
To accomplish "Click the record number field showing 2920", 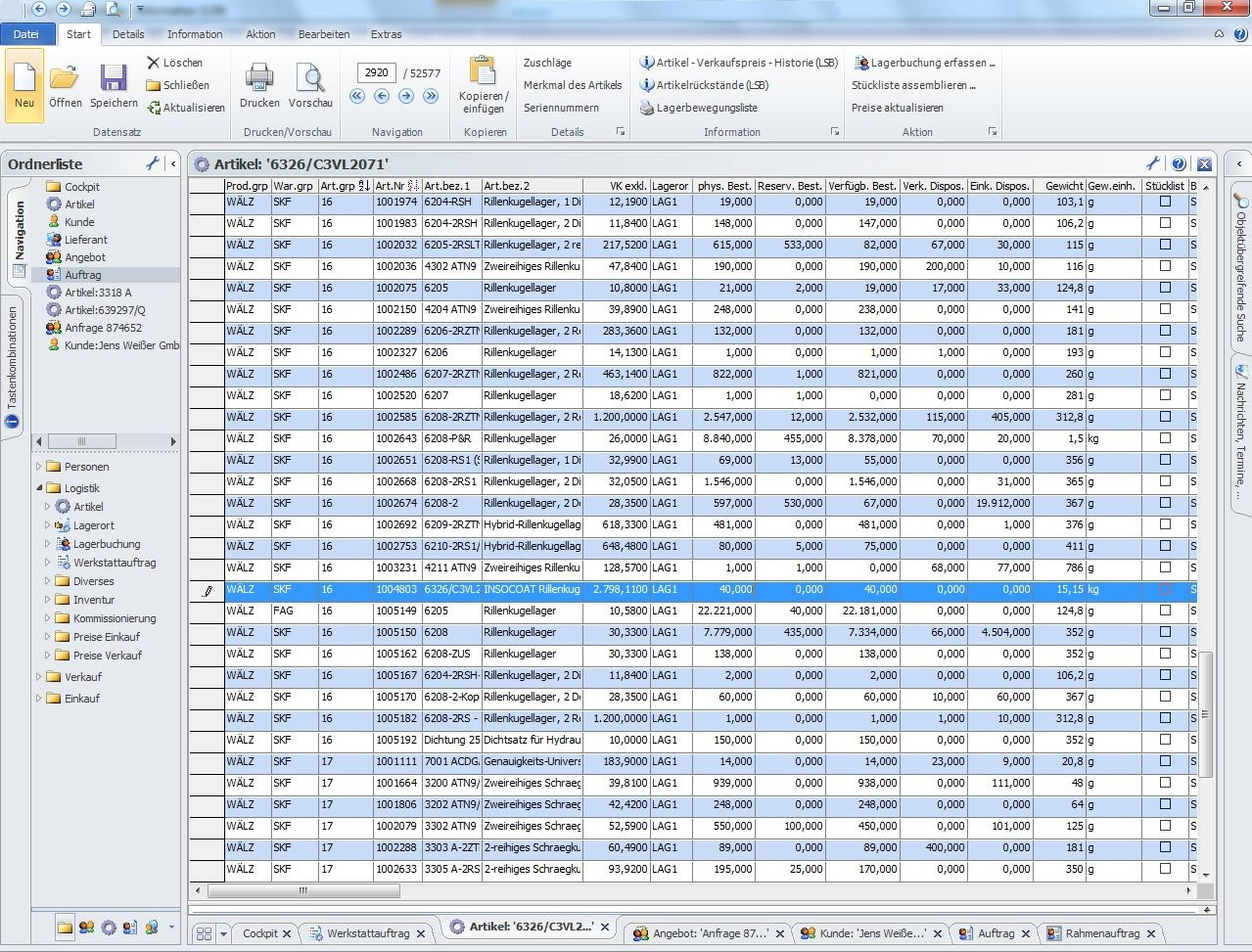I will tap(377, 72).
